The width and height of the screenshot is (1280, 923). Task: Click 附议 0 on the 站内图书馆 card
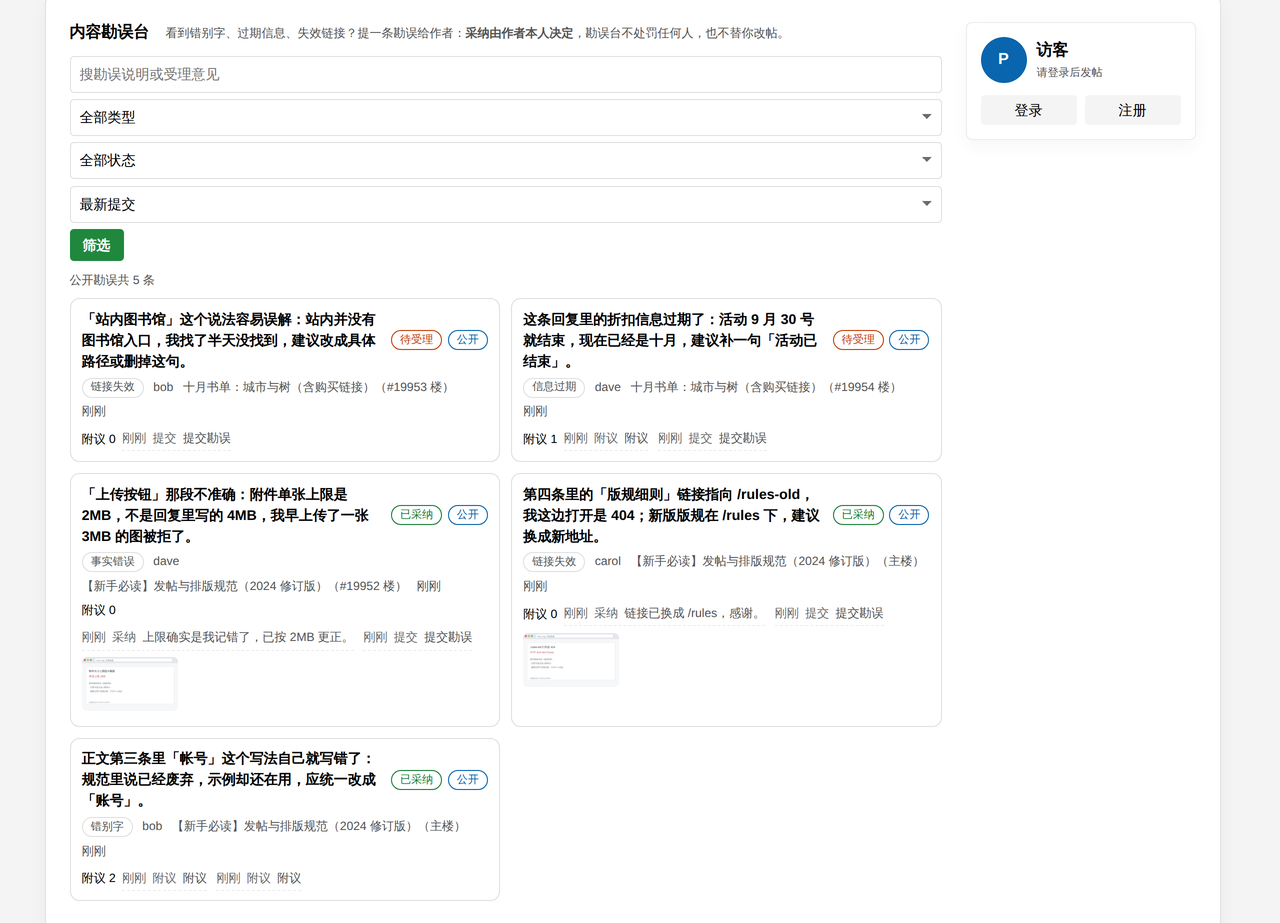click(x=99, y=439)
